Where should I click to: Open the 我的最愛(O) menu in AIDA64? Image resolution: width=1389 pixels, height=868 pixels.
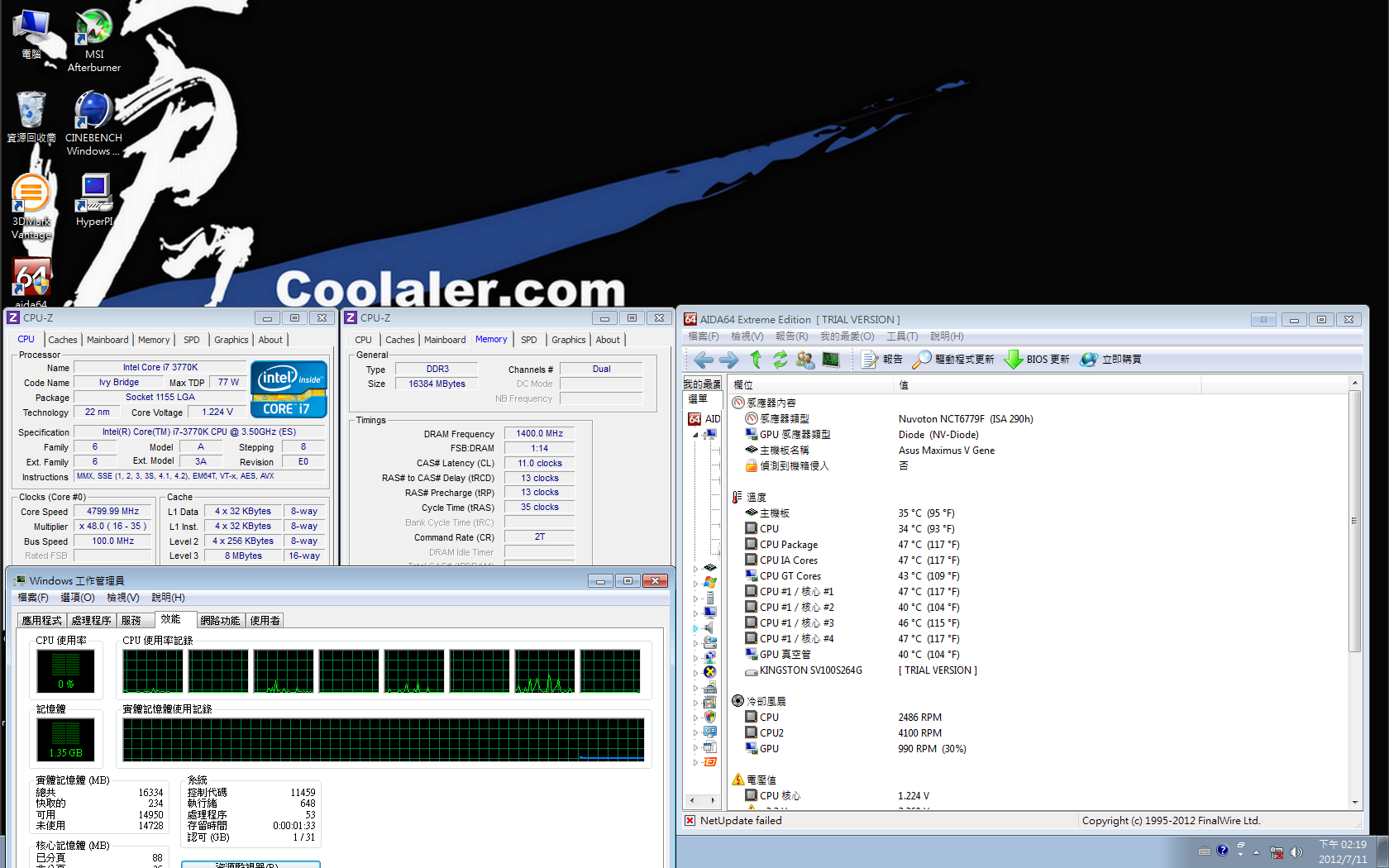pos(847,336)
